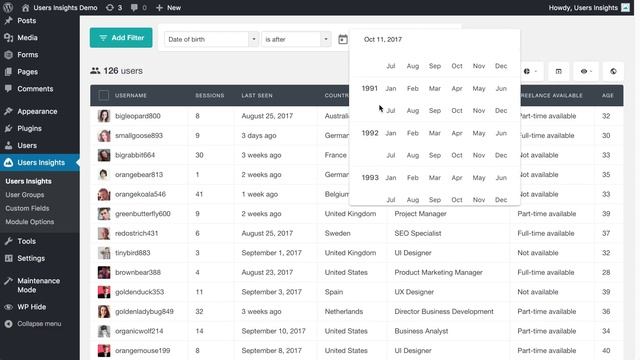
Task: Open Media in the sidebar
Action: [27, 38]
